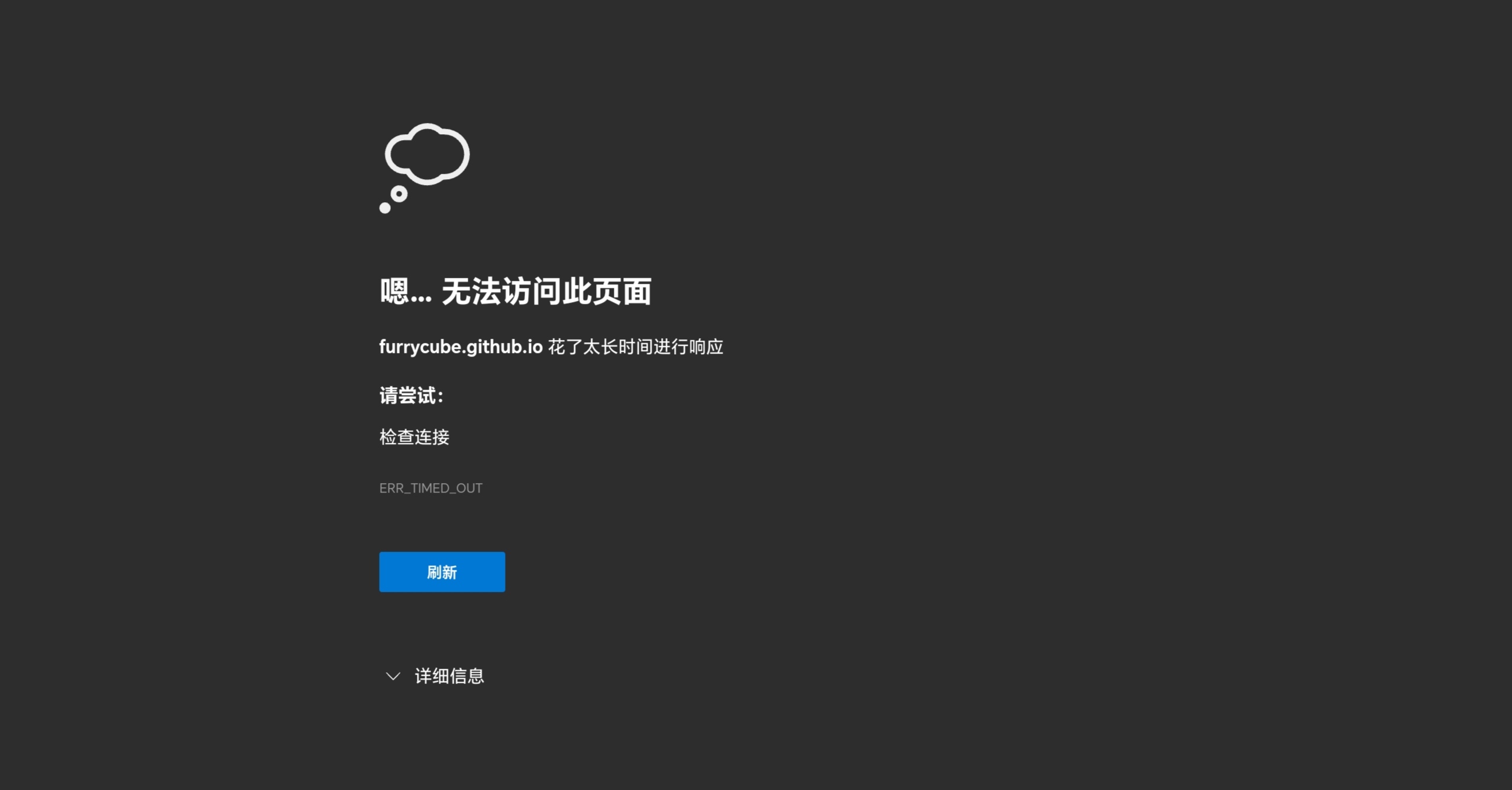Viewport: 1512px width, 790px height.
Task: Click the furrycube.github.io domain text
Action: [461, 347]
